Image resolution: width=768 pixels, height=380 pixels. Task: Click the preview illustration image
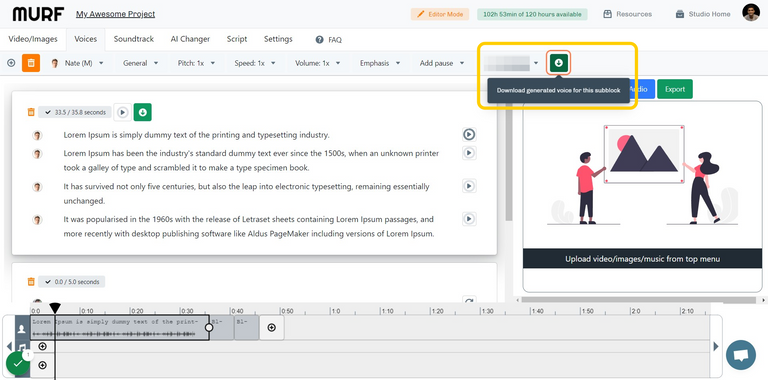(x=642, y=174)
